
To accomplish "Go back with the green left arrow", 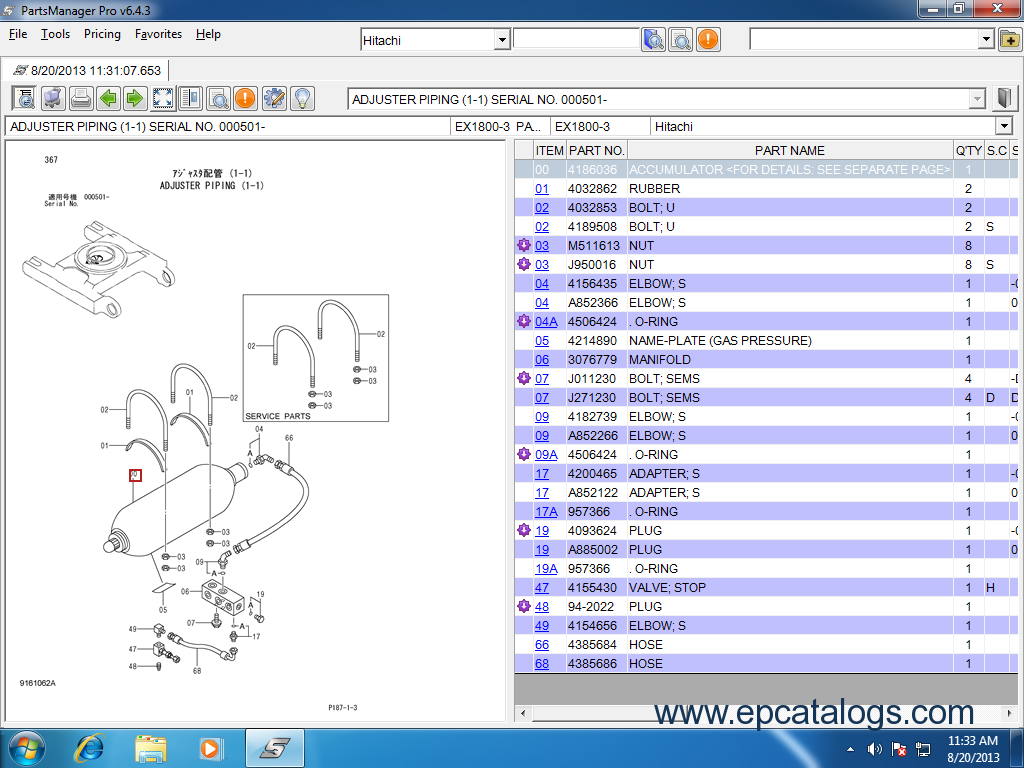I will 108,98.
